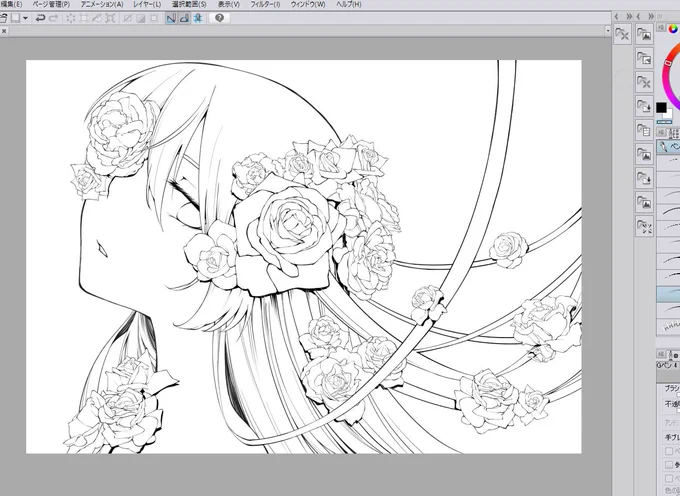Click the black main color swatch
The width and height of the screenshot is (680, 496).
tap(661, 107)
